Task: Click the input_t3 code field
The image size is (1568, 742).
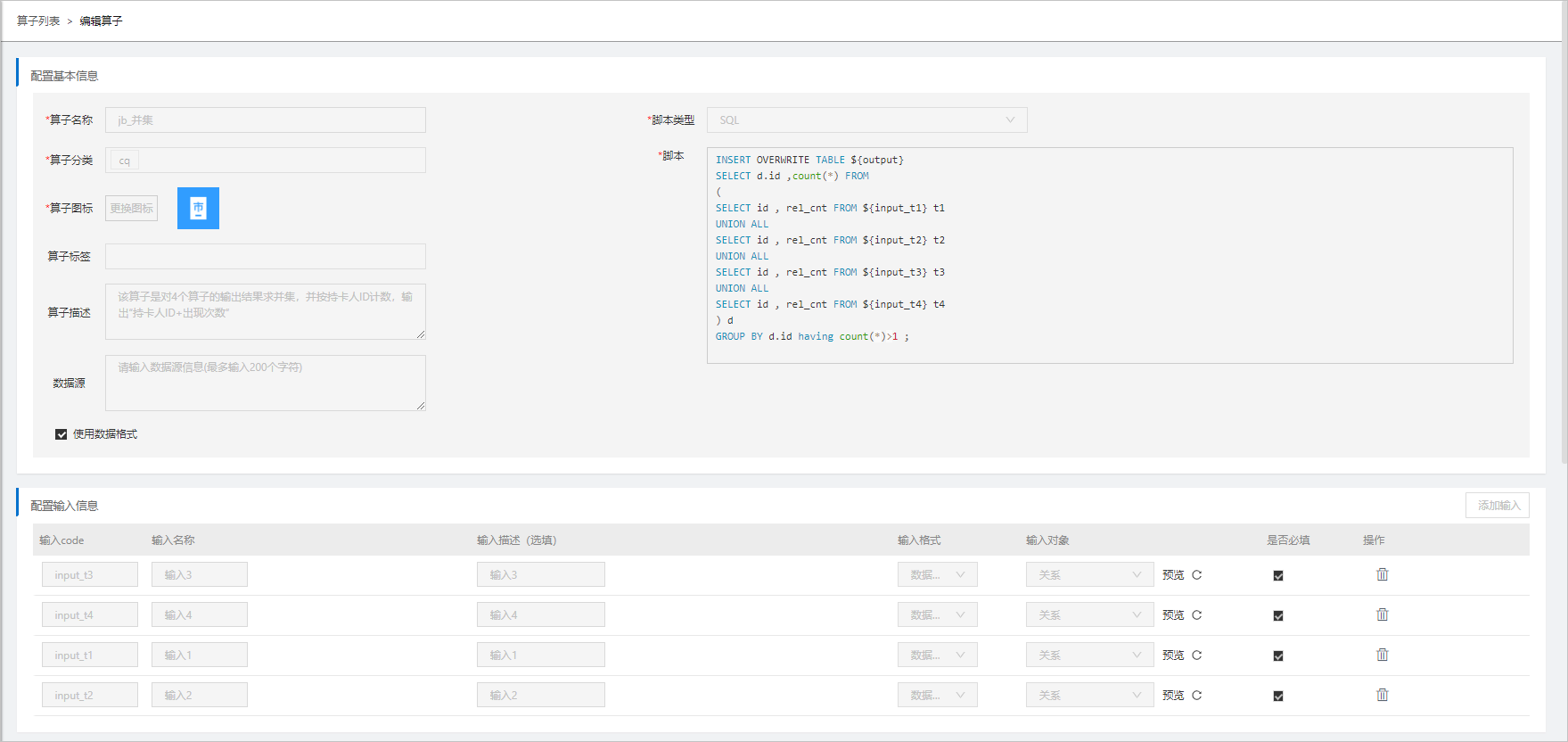Action: 90,574
